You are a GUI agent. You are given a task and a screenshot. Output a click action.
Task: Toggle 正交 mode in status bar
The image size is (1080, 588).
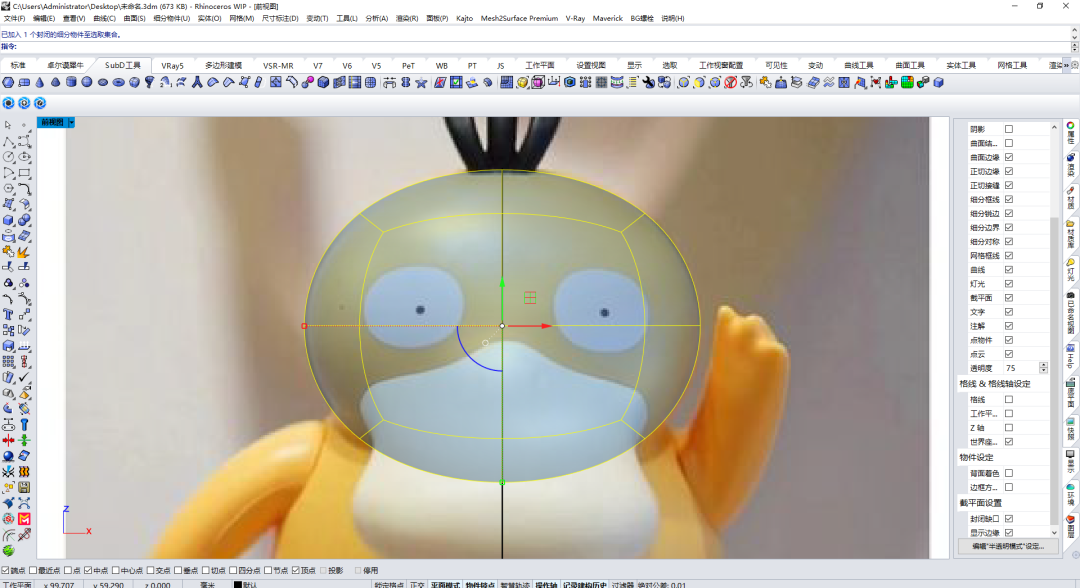[417, 585]
